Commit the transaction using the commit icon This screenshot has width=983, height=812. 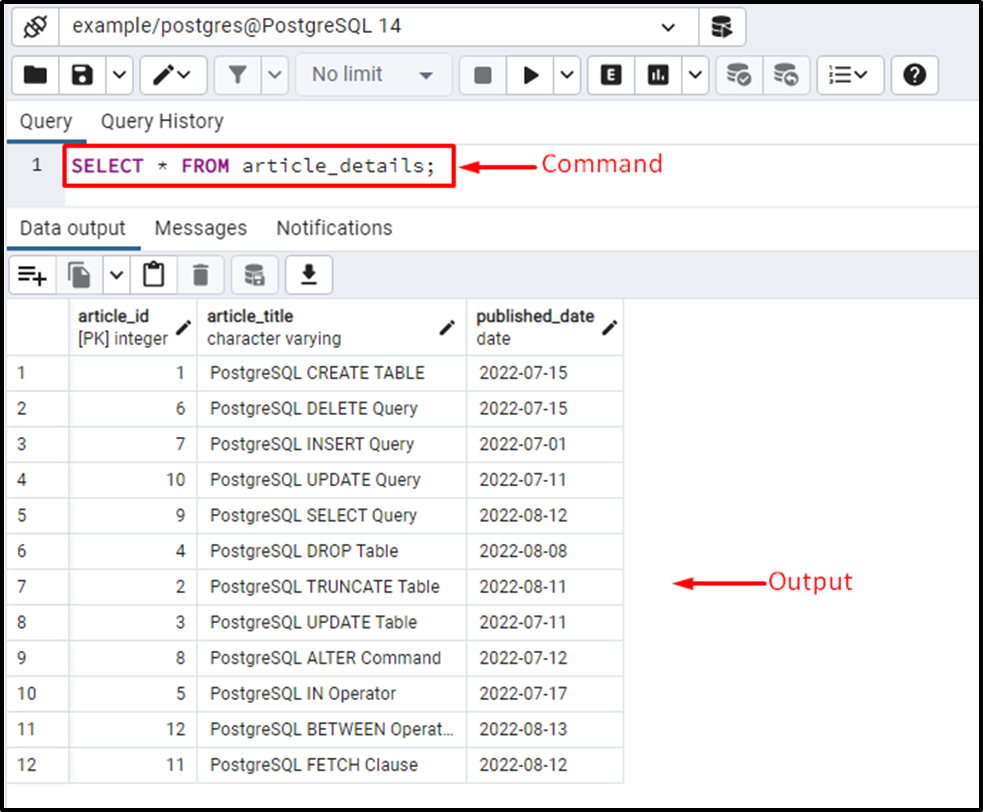point(738,75)
